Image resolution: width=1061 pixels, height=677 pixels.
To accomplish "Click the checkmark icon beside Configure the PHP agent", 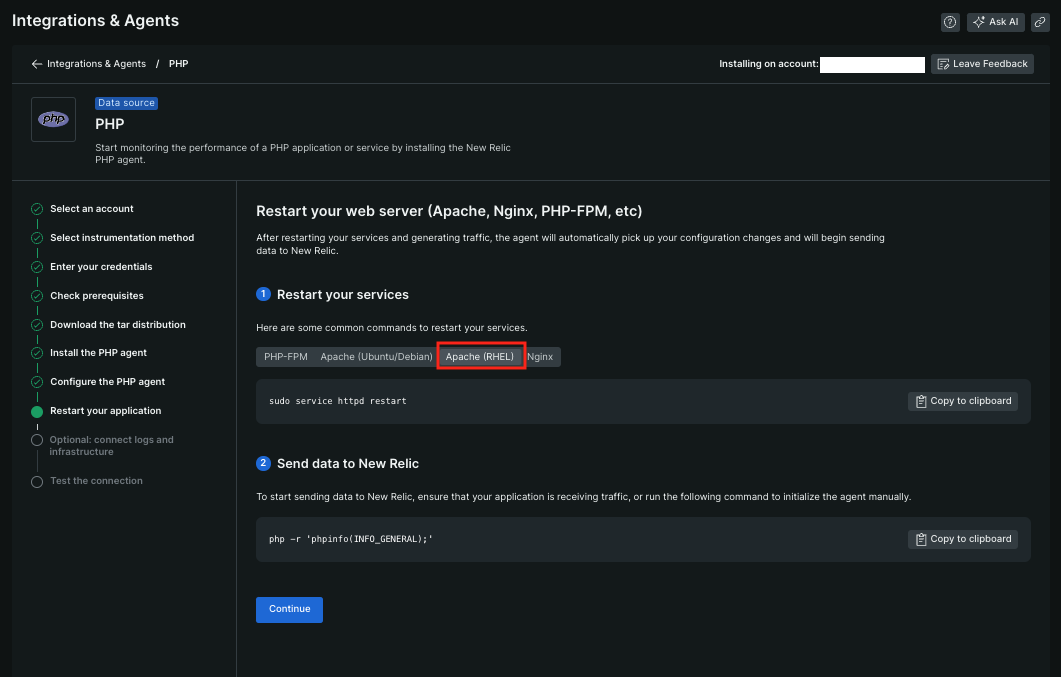I will point(37,382).
